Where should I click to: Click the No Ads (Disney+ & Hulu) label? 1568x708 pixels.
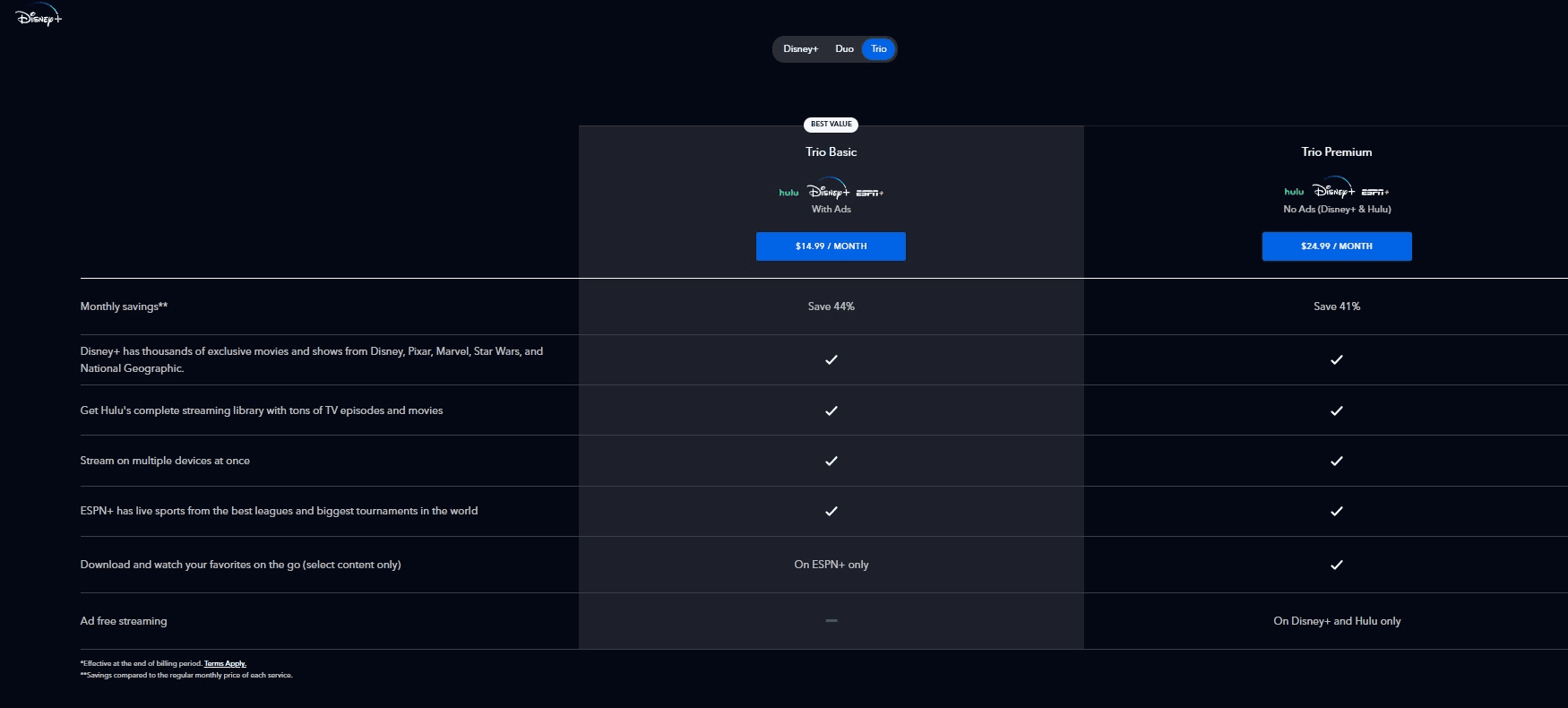click(1337, 210)
